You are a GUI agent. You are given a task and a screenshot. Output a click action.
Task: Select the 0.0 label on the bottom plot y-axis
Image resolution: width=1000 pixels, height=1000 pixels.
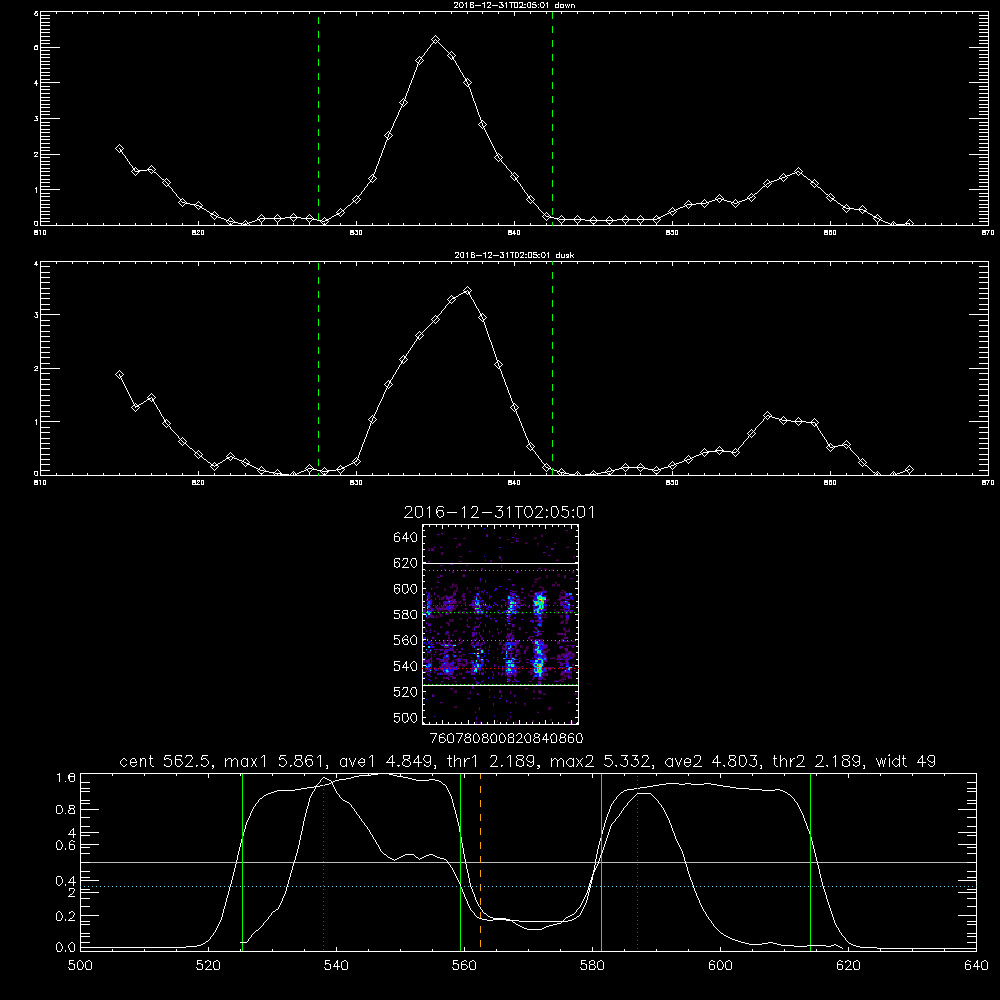66,948
